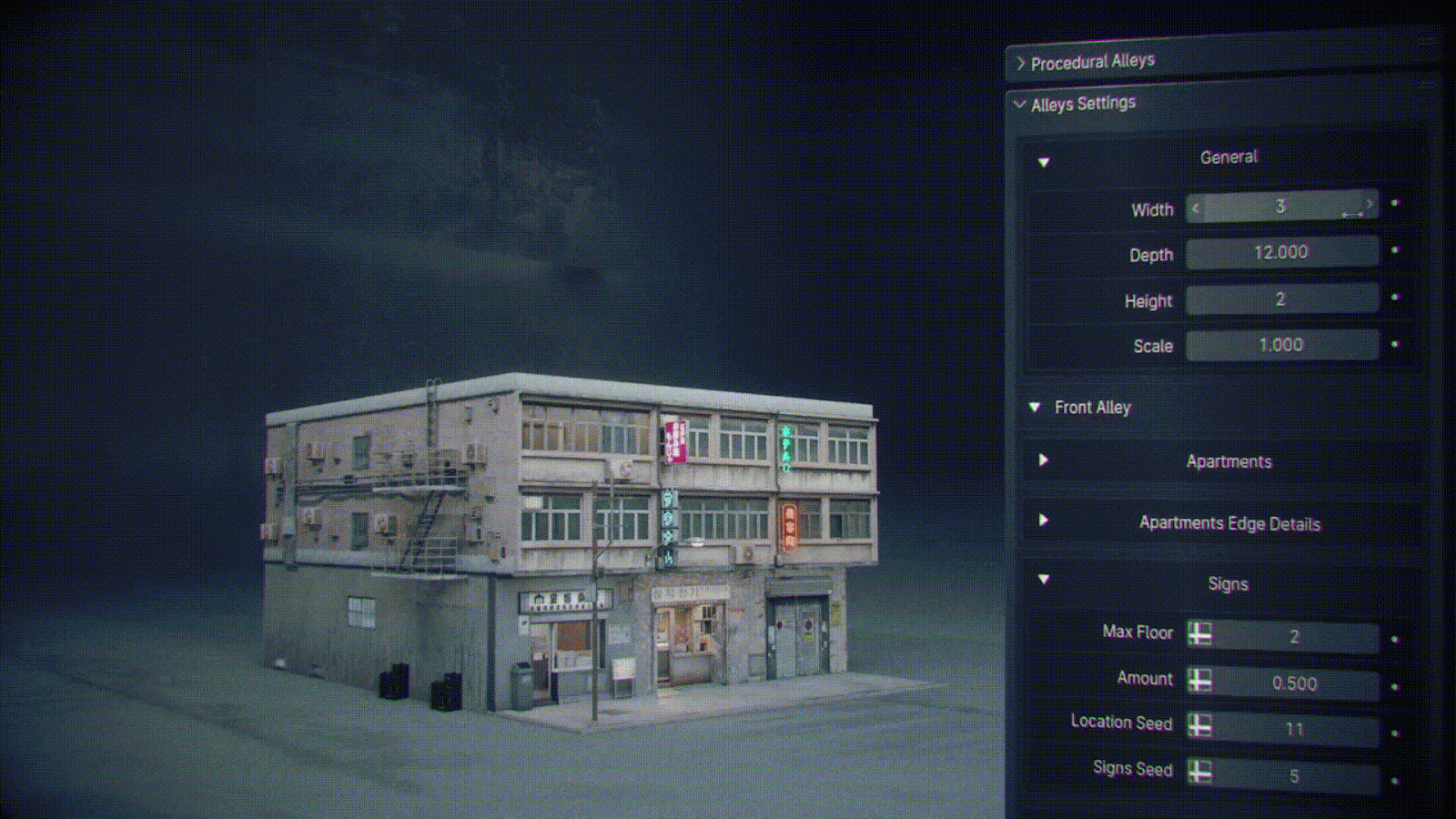The image size is (1456, 819).
Task: Click the Width label
Action: click(x=1152, y=210)
